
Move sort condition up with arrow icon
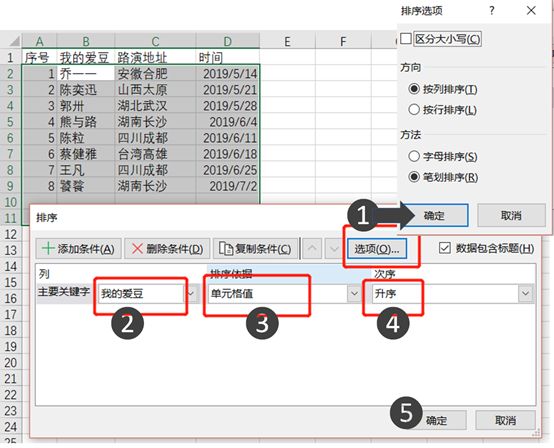pos(312,249)
